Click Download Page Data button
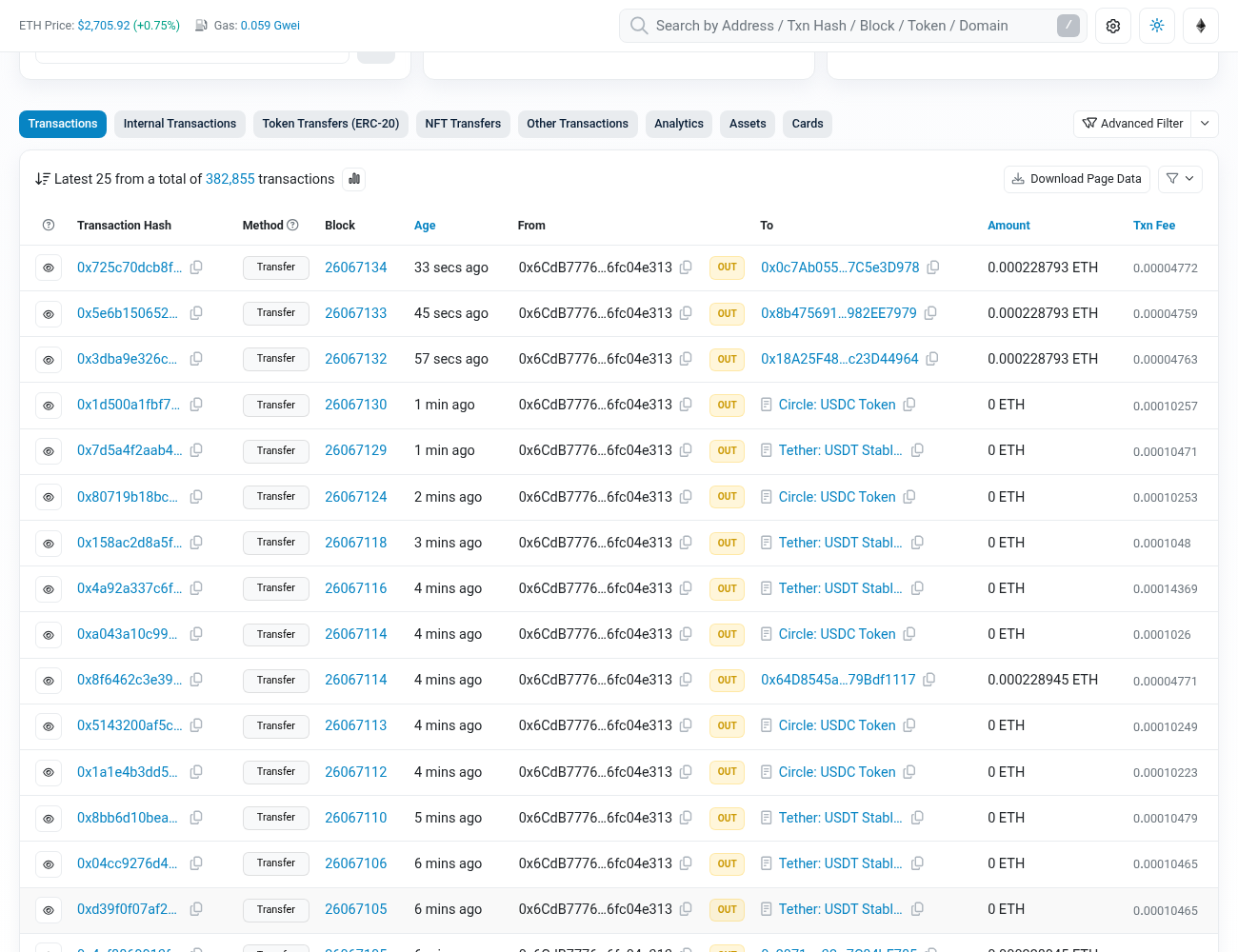Viewport: 1238px width, 952px height. (1077, 179)
